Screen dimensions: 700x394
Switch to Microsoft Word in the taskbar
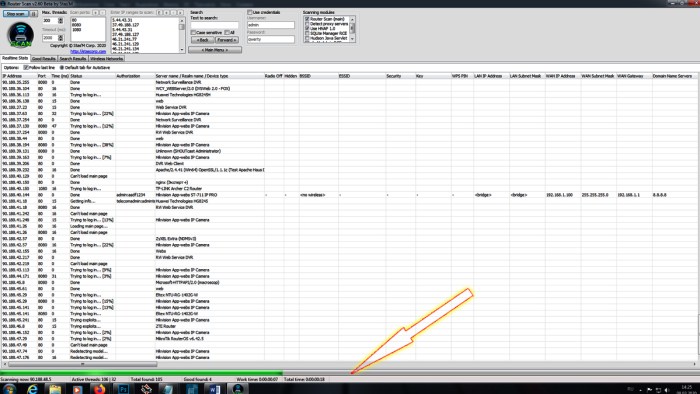(x=214, y=389)
